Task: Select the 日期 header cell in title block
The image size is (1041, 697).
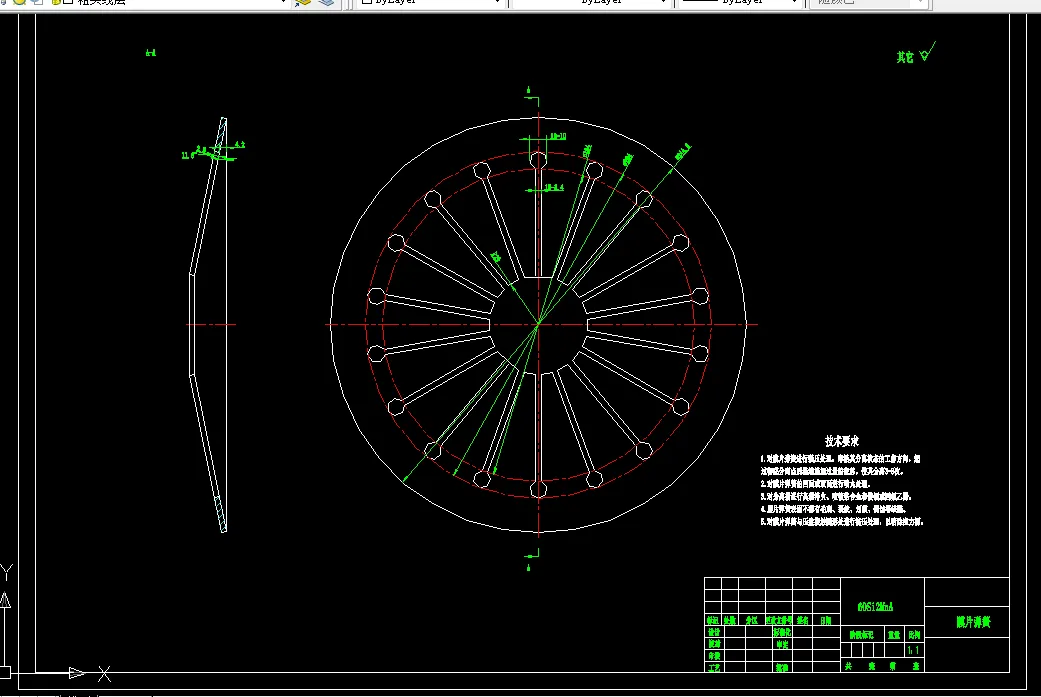Action: pos(826,621)
